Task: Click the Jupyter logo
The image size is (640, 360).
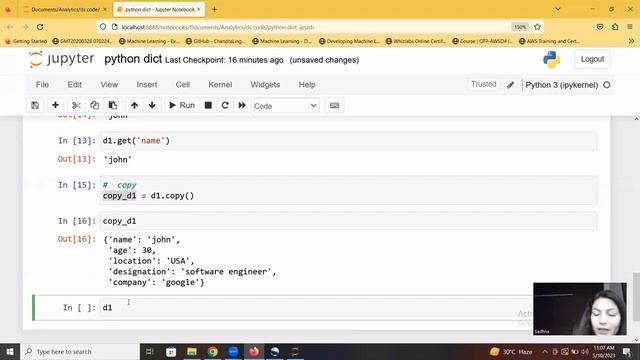Action: tap(62, 59)
